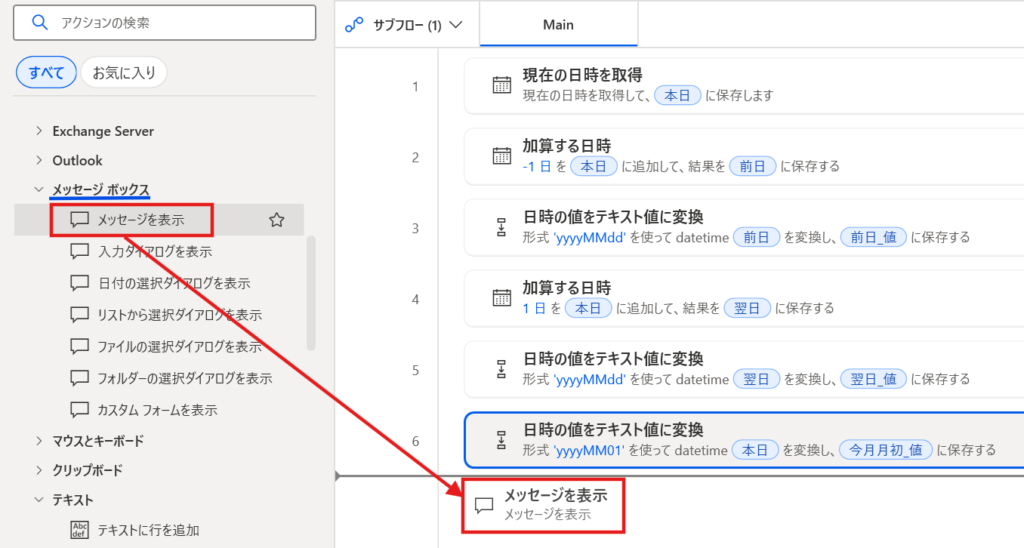Expand the Outlook action group
The height and width of the screenshot is (548, 1024).
(39, 160)
